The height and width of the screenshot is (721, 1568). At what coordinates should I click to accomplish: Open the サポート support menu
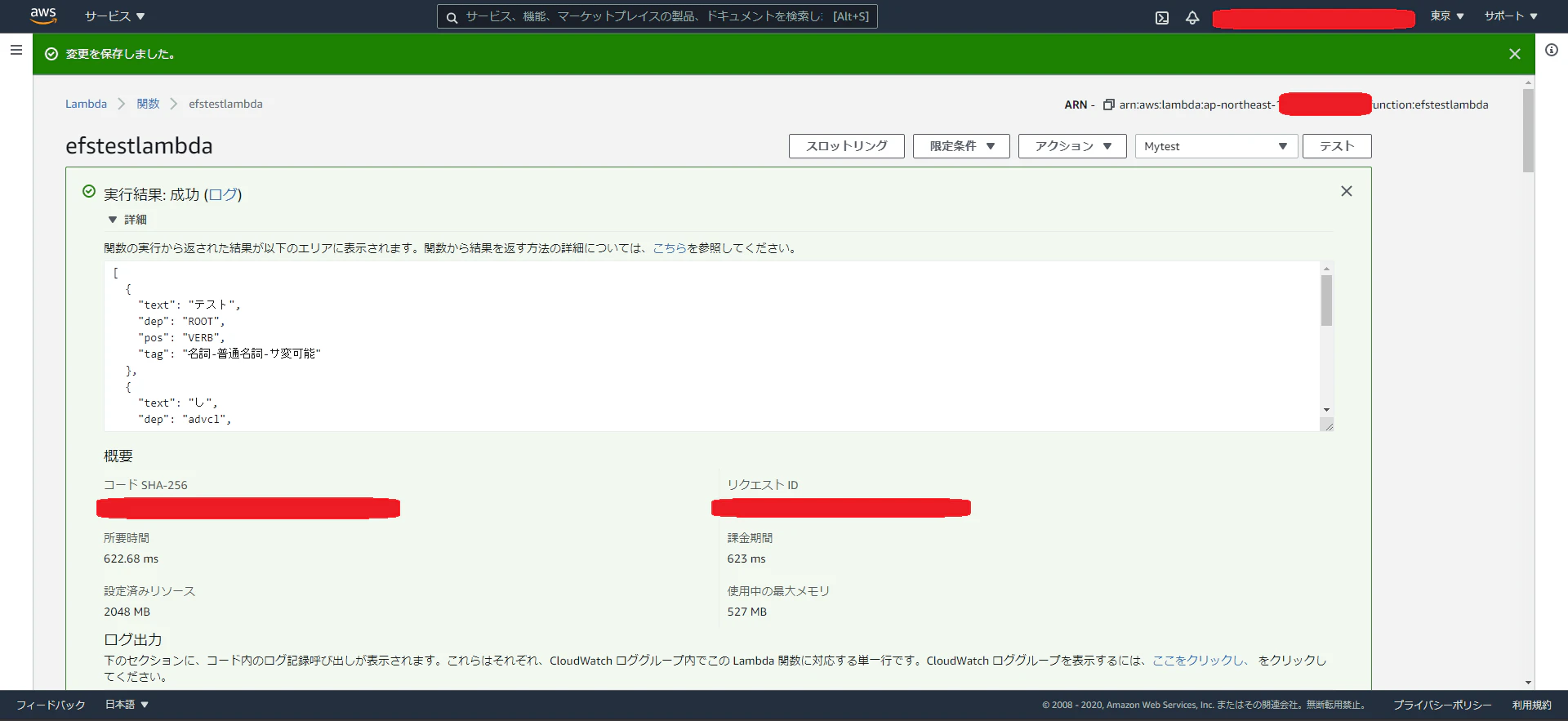(x=1511, y=16)
